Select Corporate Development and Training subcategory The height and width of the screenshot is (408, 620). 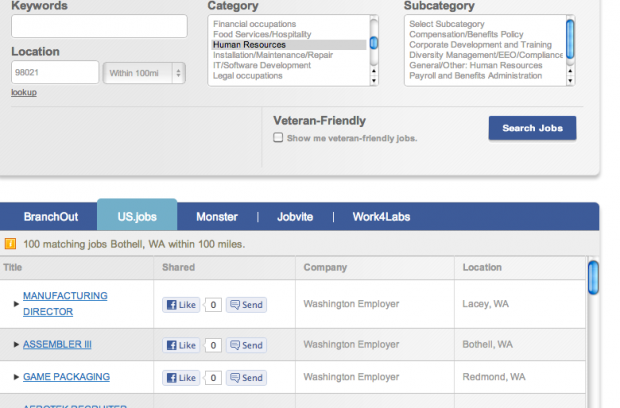tap(480, 45)
